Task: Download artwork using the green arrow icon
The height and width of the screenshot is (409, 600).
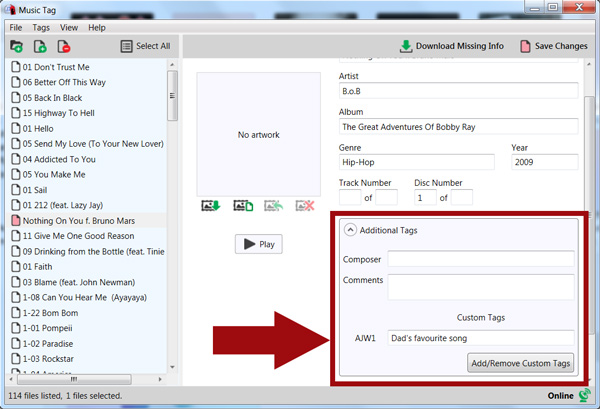Action: 211,206
